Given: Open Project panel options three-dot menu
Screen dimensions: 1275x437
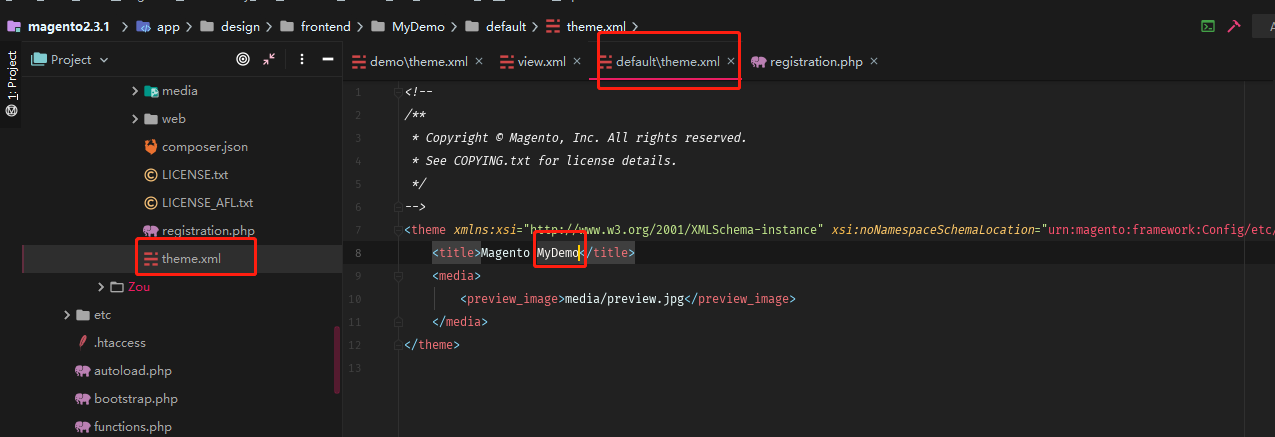Looking at the screenshot, I should coord(302,60).
